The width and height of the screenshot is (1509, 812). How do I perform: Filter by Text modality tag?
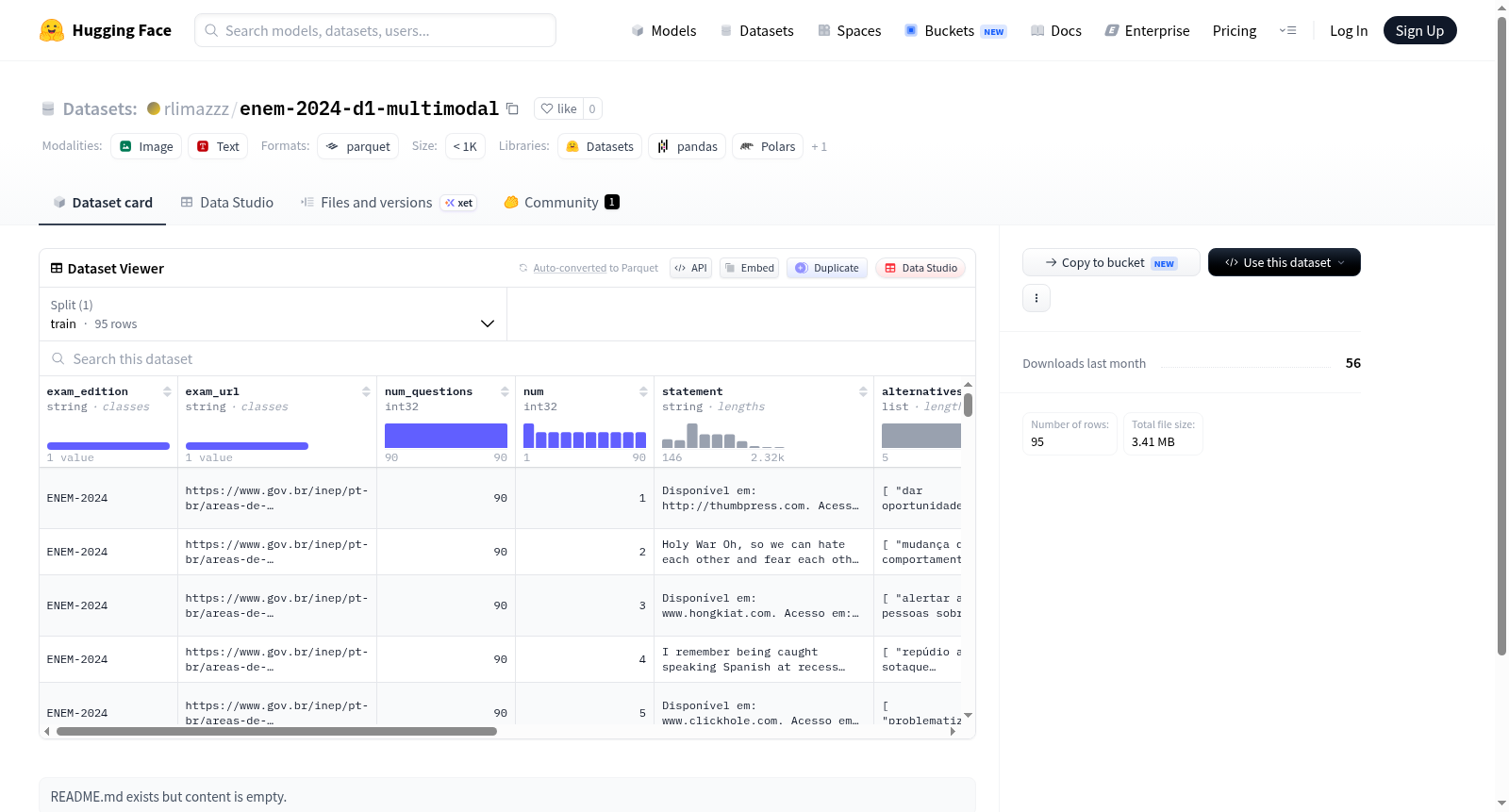[x=218, y=146]
